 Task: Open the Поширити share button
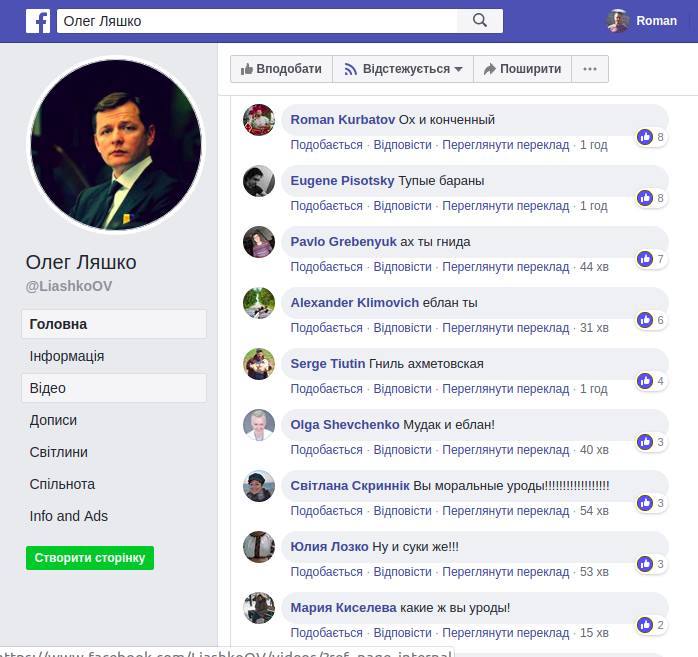click(522, 69)
